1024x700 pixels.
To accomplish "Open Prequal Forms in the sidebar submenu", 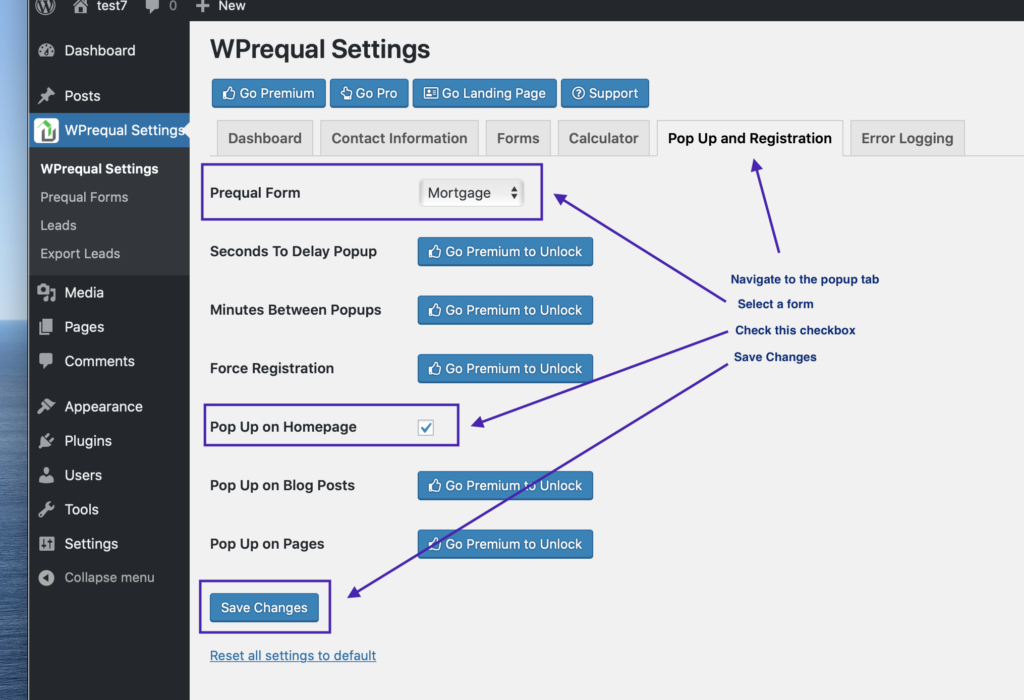I will [x=84, y=197].
